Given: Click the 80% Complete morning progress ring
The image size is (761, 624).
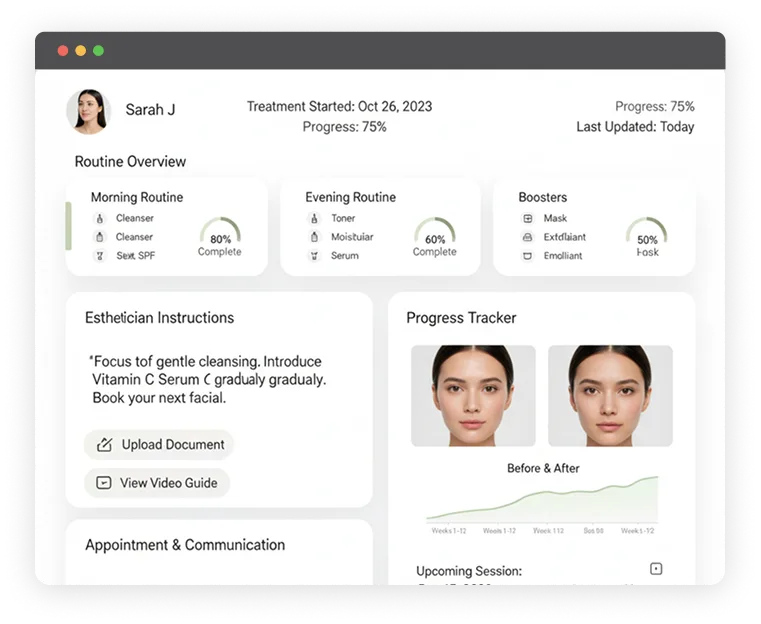Looking at the screenshot, I should coord(220,237).
